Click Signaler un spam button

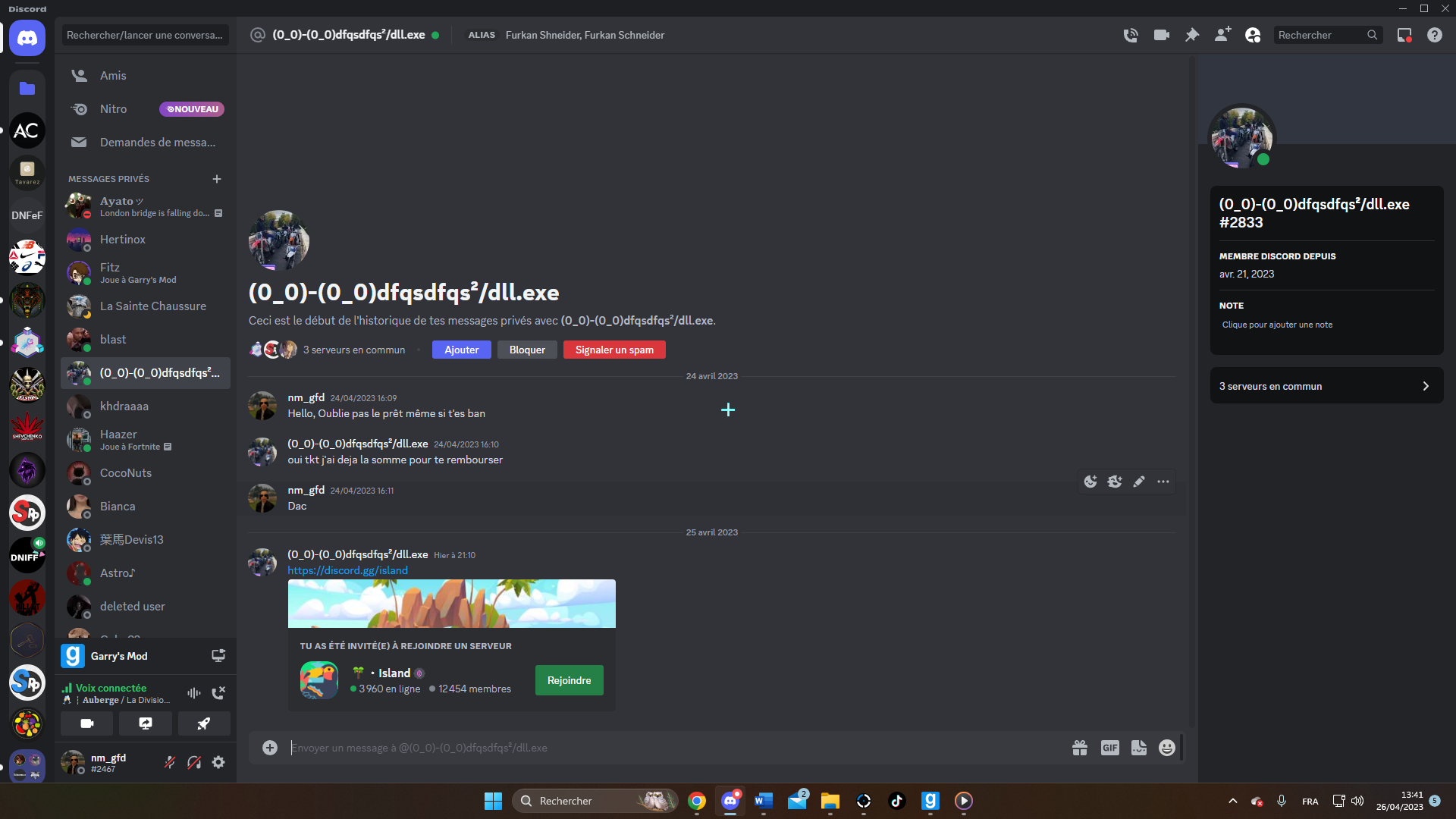point(614,350)
